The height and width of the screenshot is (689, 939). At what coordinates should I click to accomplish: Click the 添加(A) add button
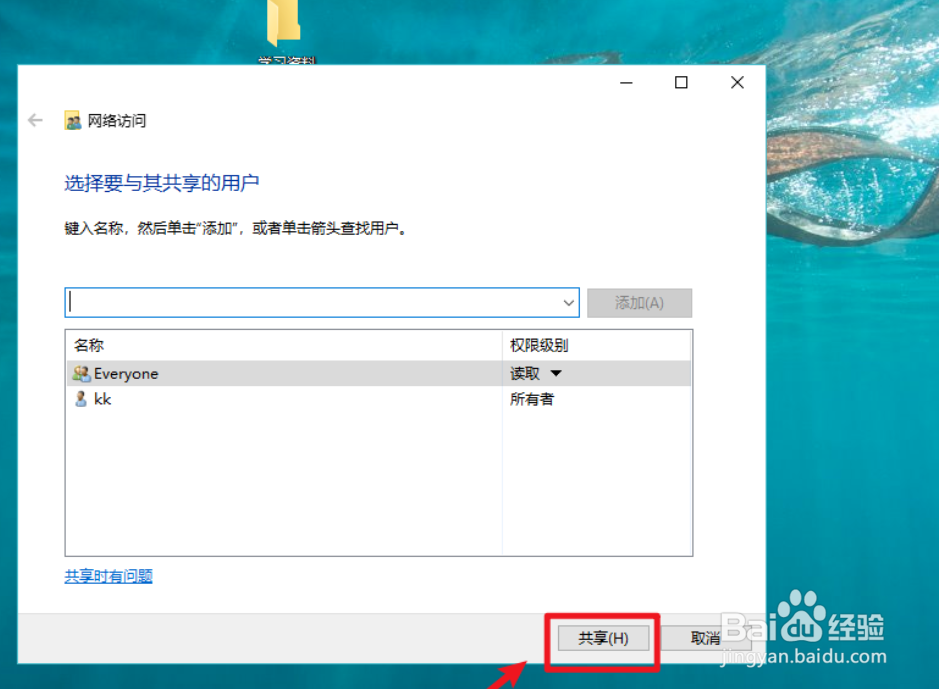click(639, 302)
